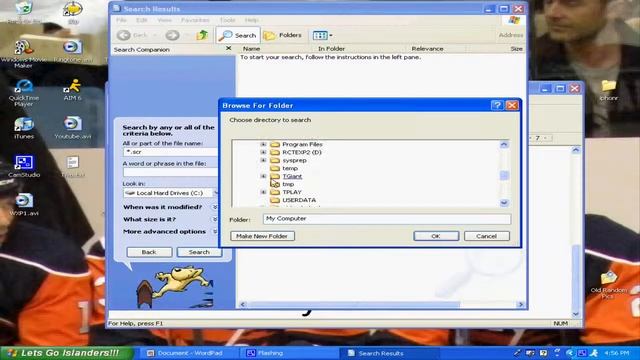Expand When was it modified section

(x=215, y=207)
